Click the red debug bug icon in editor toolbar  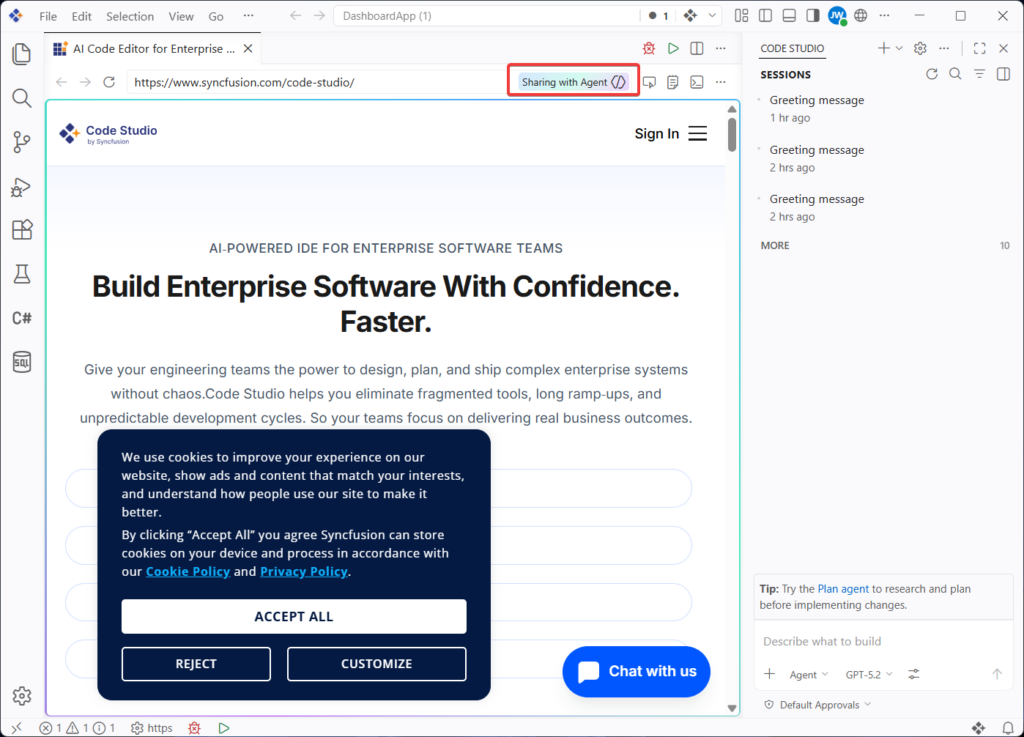click(648, 48)
